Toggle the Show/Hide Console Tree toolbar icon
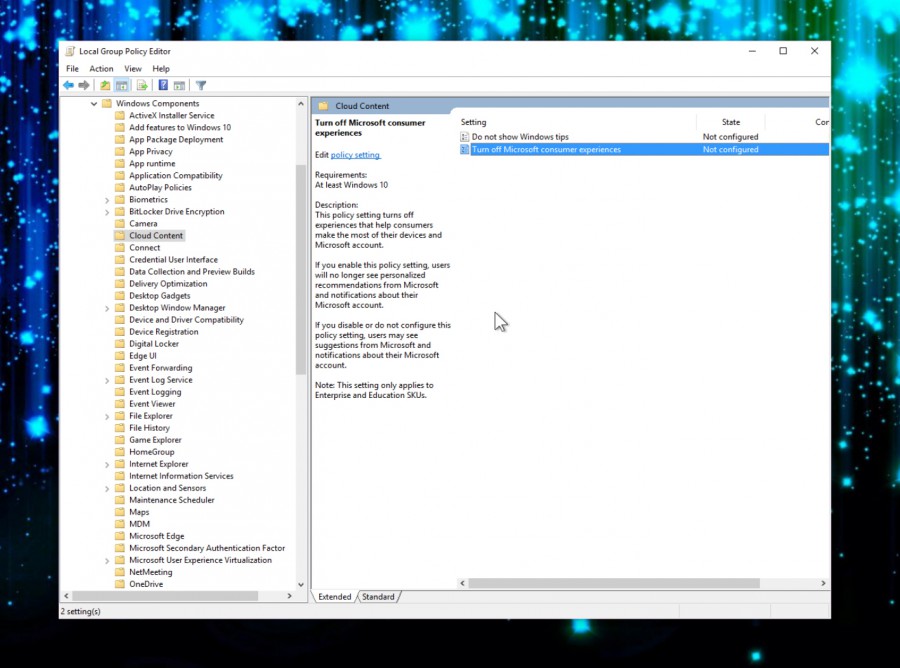Viewport: 900px width, 668px height. (x=120, y=85)
